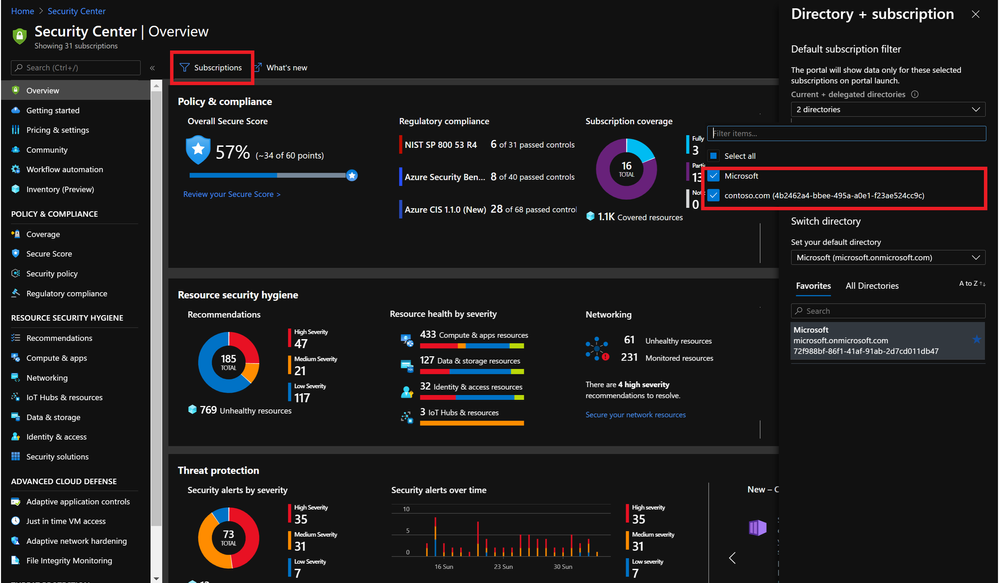The image size is (999, 583).
Task: Click the Pricing & settings icon
Action: 16,130
